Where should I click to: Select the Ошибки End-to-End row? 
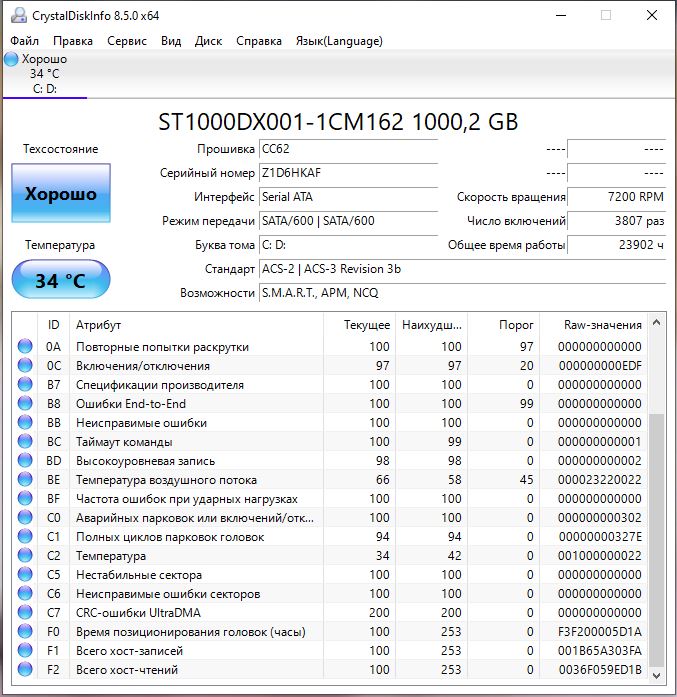coord(330,404)
